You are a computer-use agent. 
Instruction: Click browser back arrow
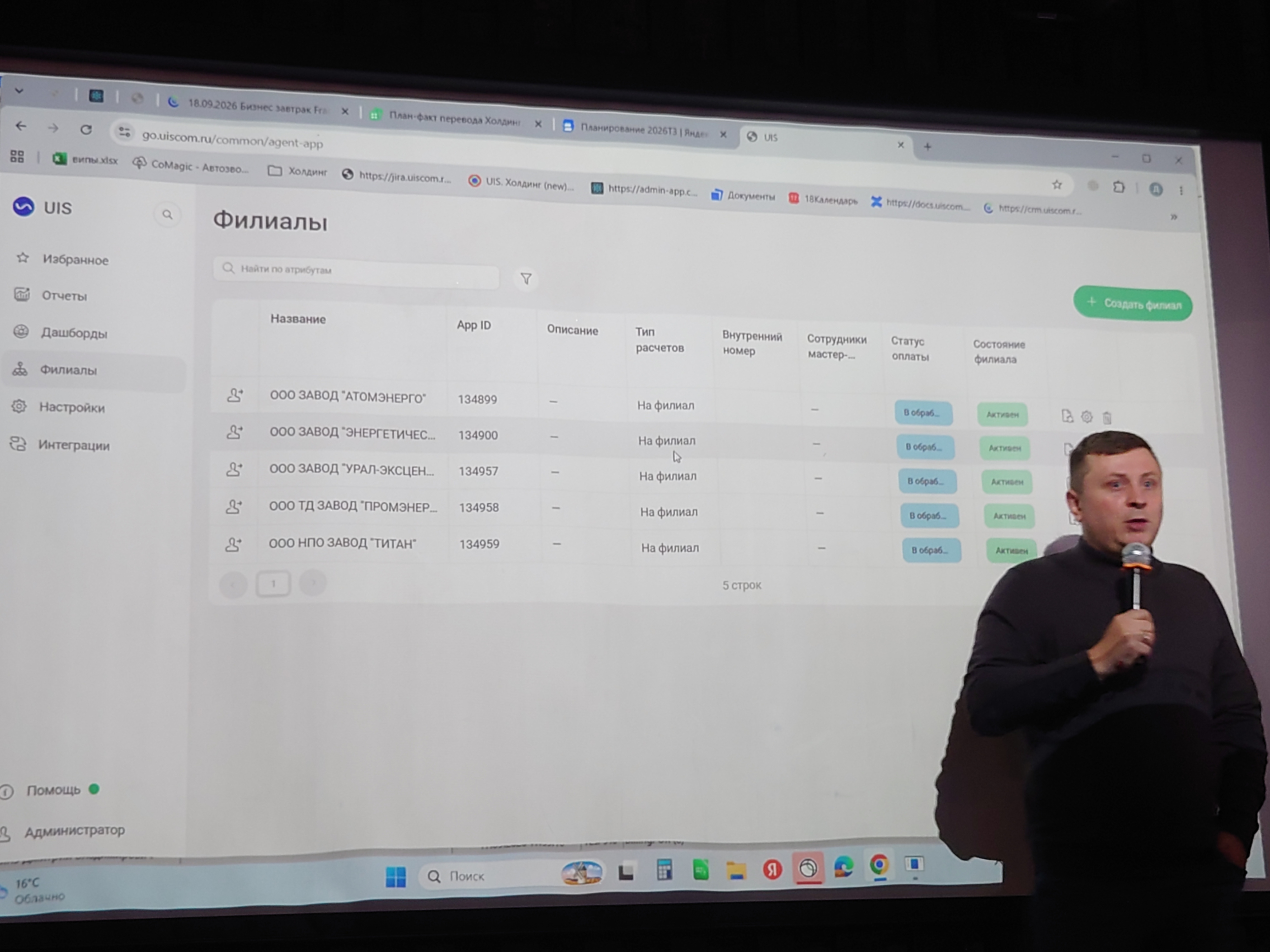[21, 126]
